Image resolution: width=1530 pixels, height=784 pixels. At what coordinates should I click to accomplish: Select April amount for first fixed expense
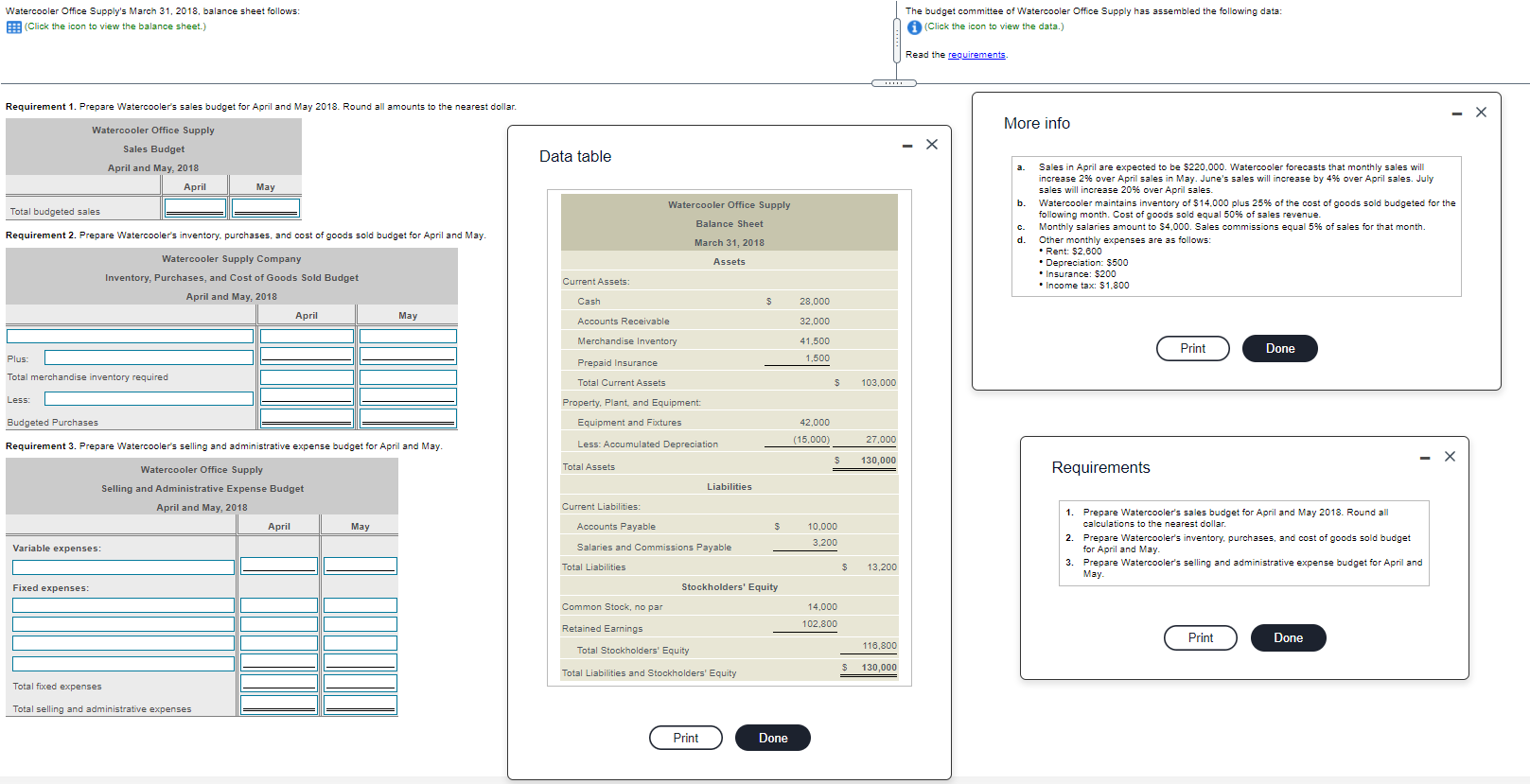point(279,605)
